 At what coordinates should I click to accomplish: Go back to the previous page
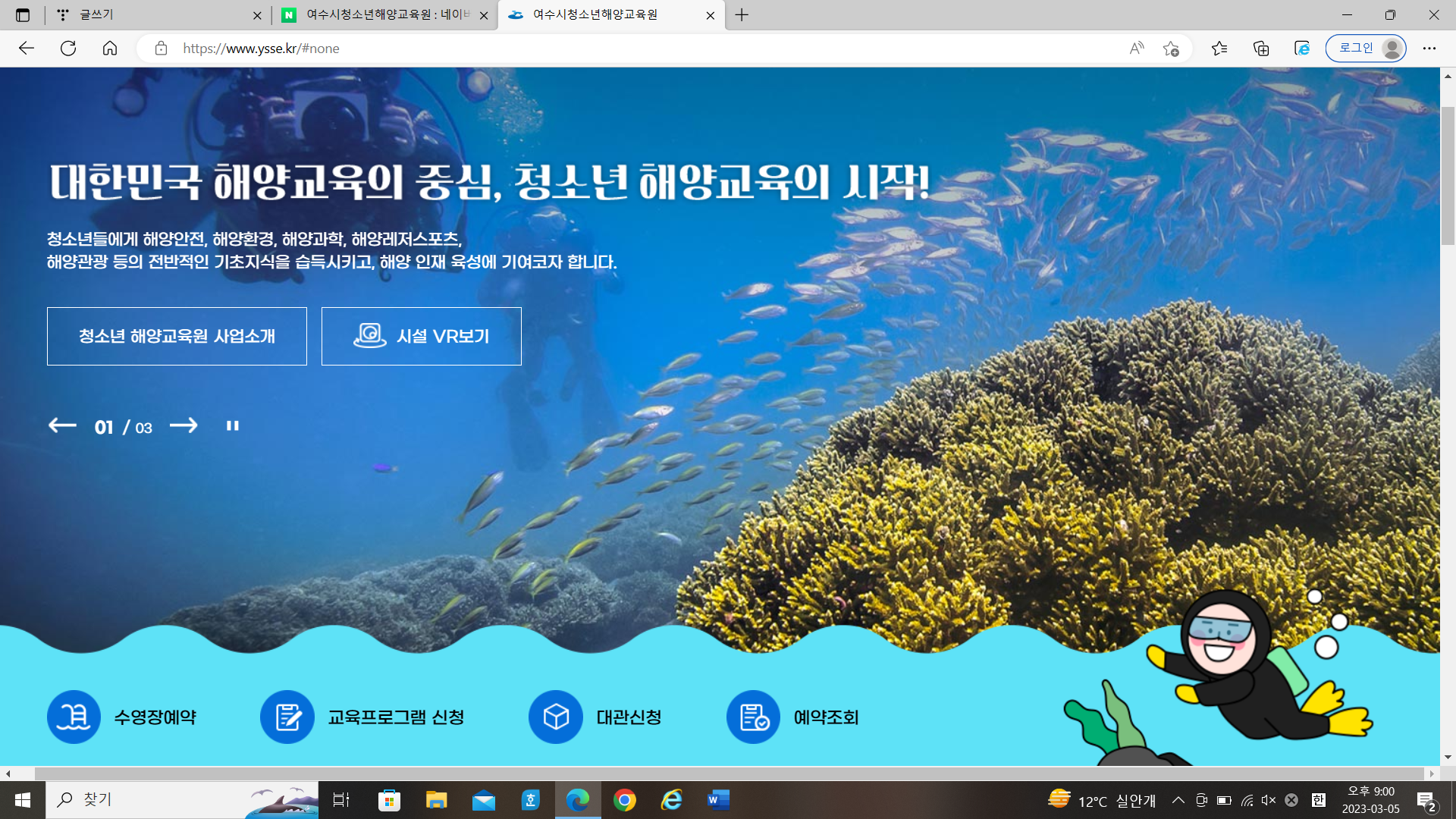click(27, 49)
